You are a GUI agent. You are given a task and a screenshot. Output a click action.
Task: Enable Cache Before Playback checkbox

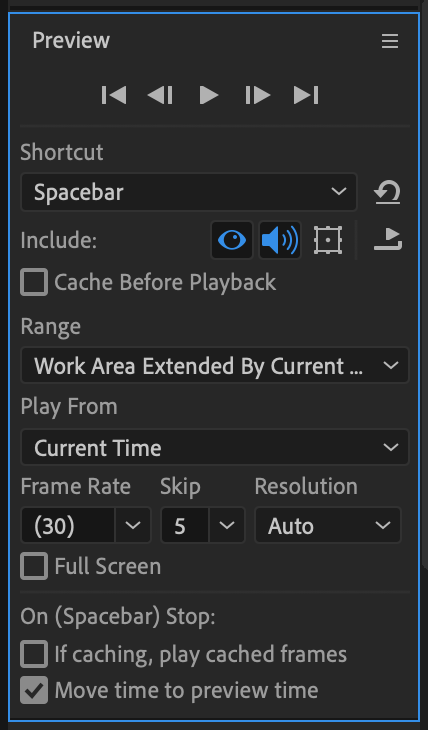(x=34, y=282)
